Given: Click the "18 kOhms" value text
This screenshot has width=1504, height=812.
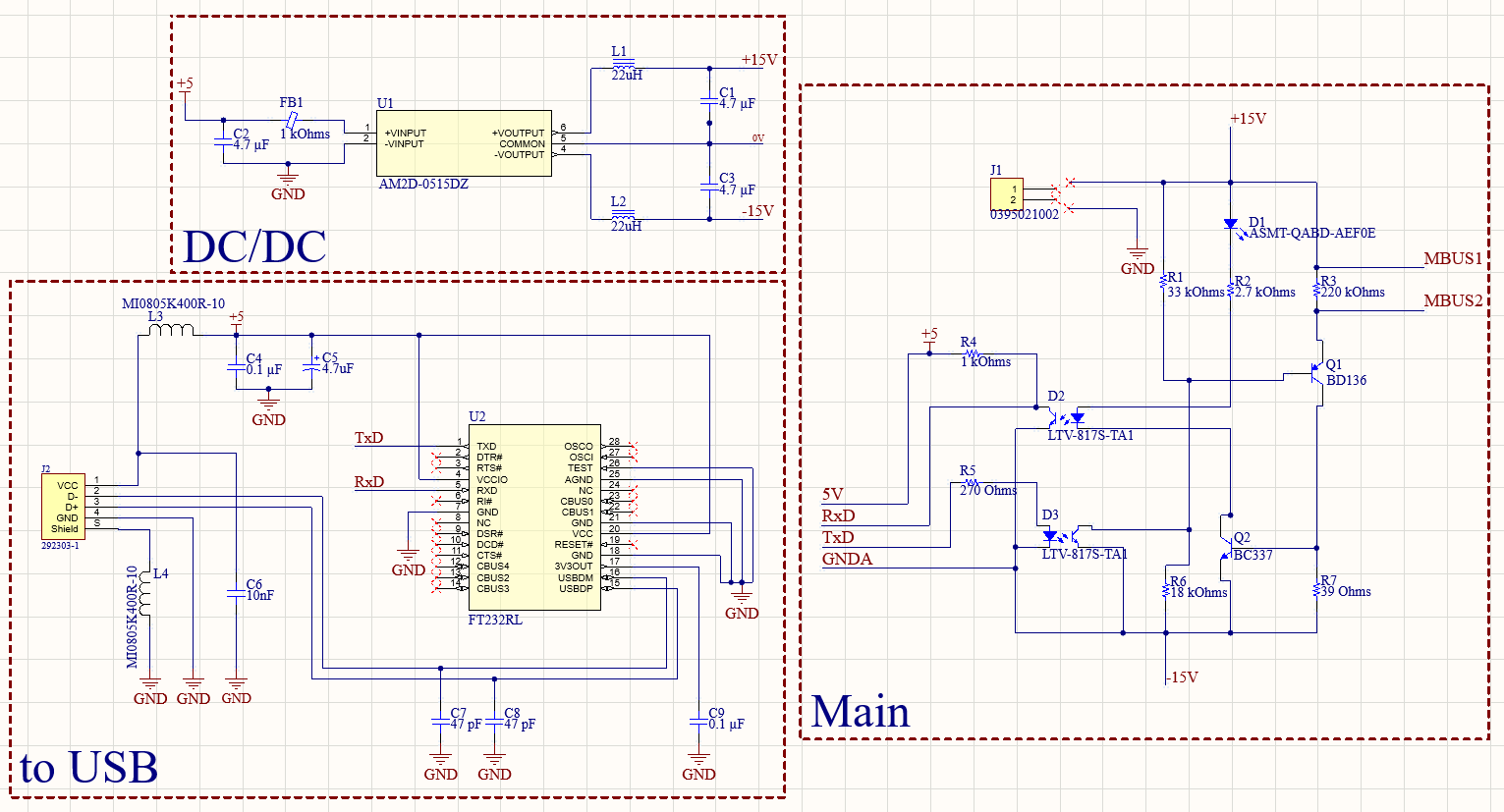Looking at the screenshot, I should [x=1198, y=592].
